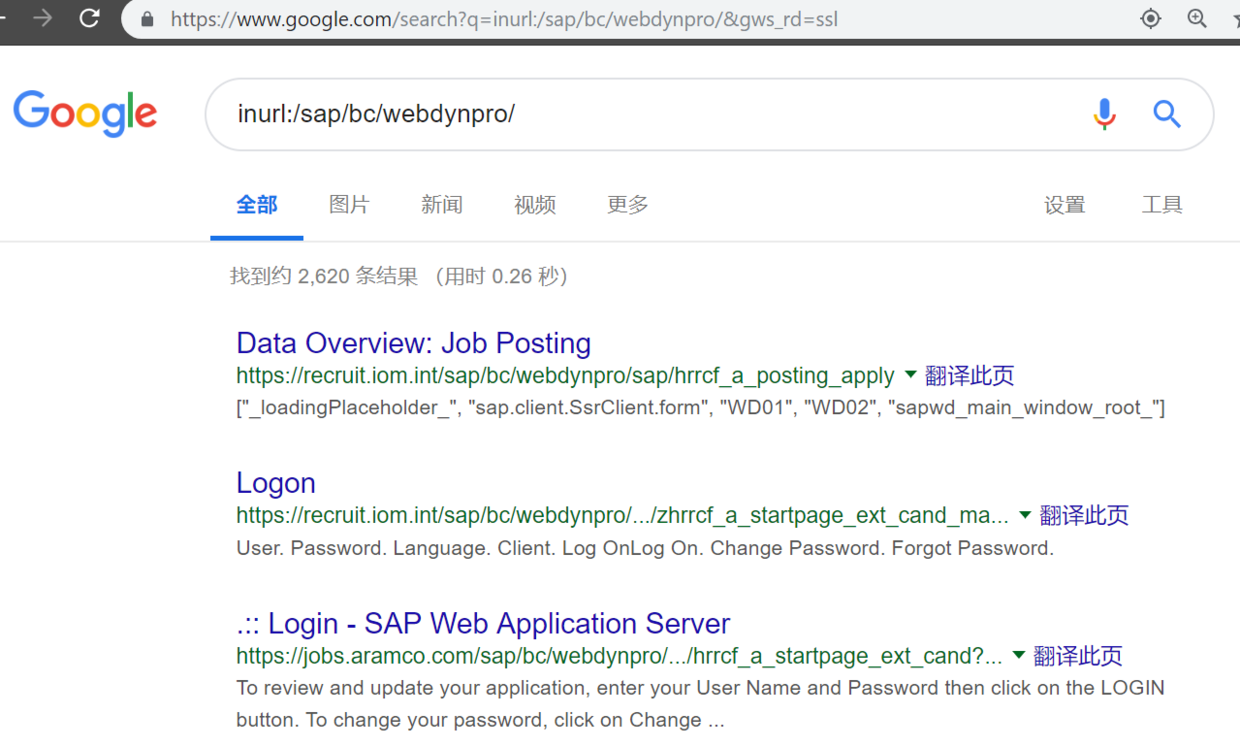Switch to the 视频 tab

pyautogui.click(x=535, y=205)
